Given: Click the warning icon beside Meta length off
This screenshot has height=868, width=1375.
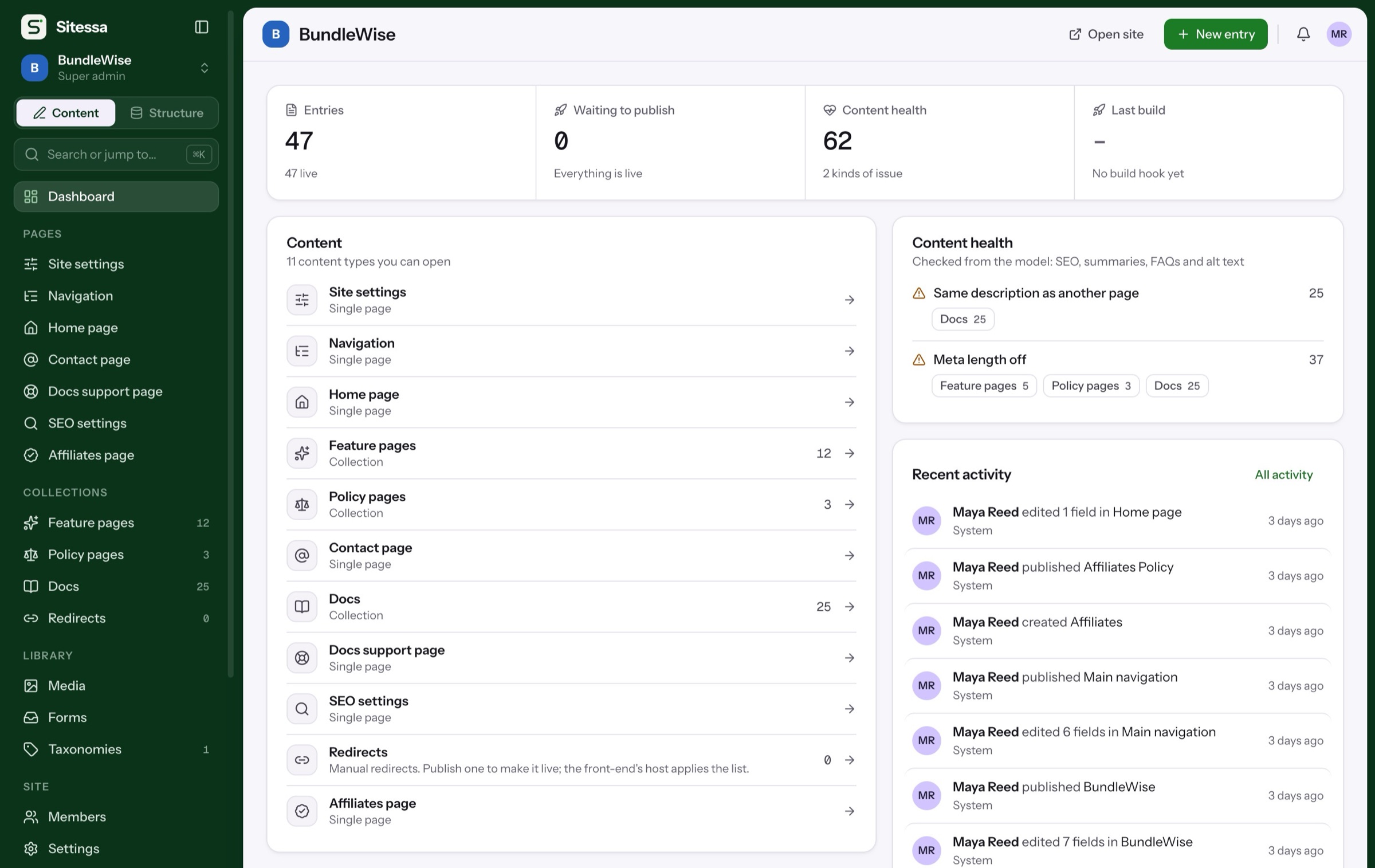Looking at the screenshot, I should (x=918, y=360).
